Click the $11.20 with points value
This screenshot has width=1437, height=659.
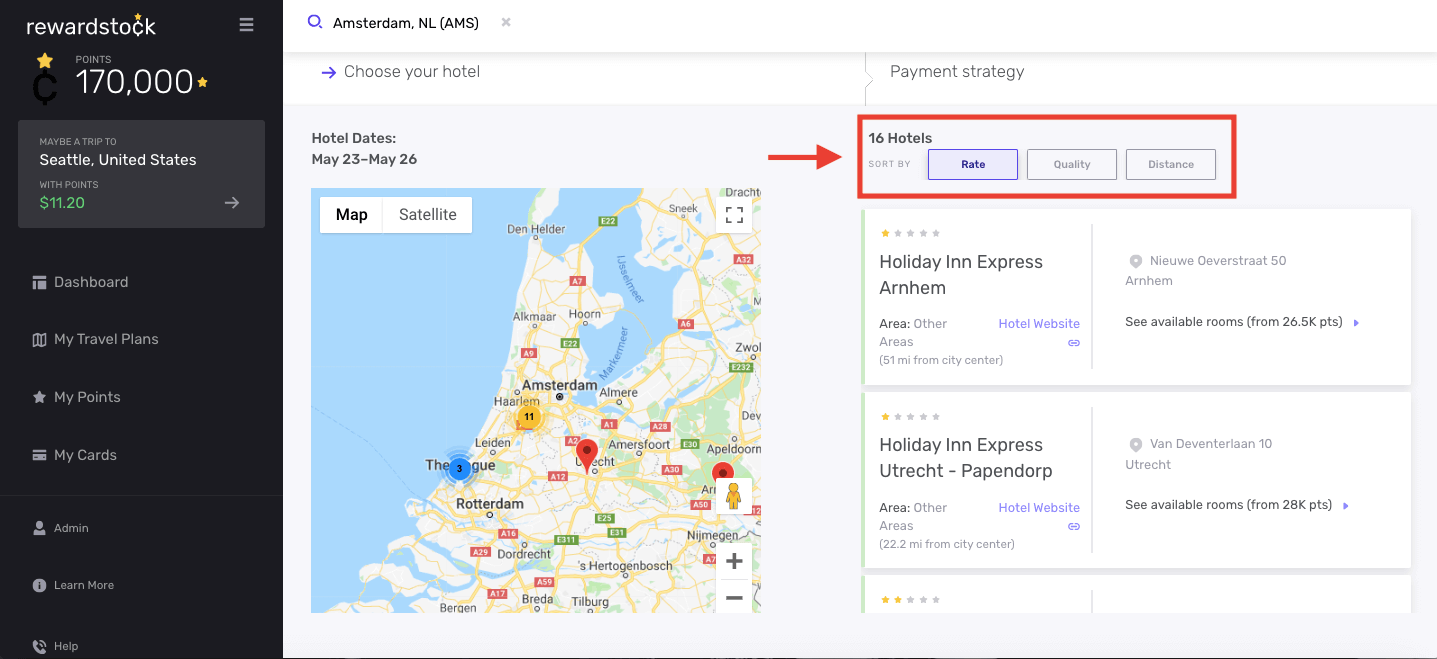coord(62,203)
